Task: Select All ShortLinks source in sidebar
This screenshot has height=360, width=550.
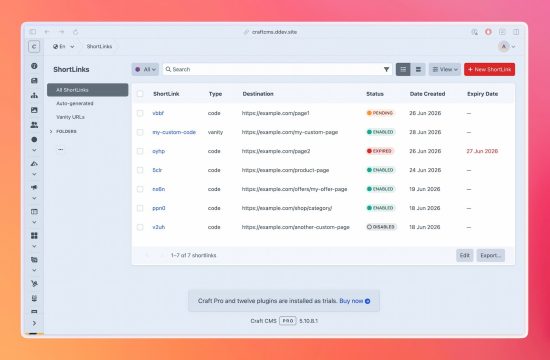Action: pos(88,90)
